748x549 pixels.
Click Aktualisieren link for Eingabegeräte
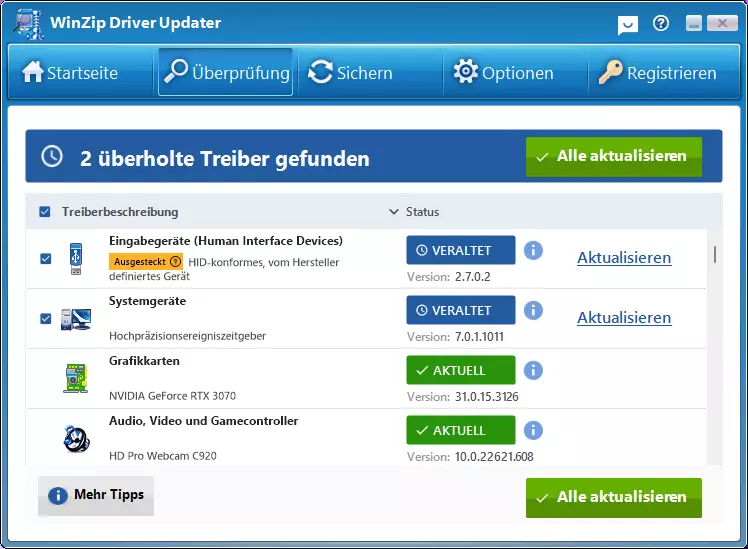(x=624, y=258)
